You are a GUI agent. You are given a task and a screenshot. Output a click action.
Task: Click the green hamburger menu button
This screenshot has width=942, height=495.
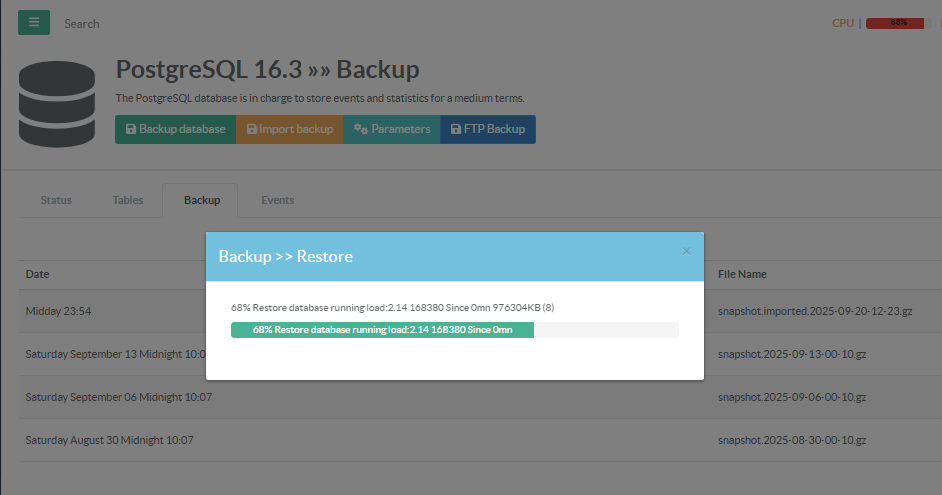(34, 22)
